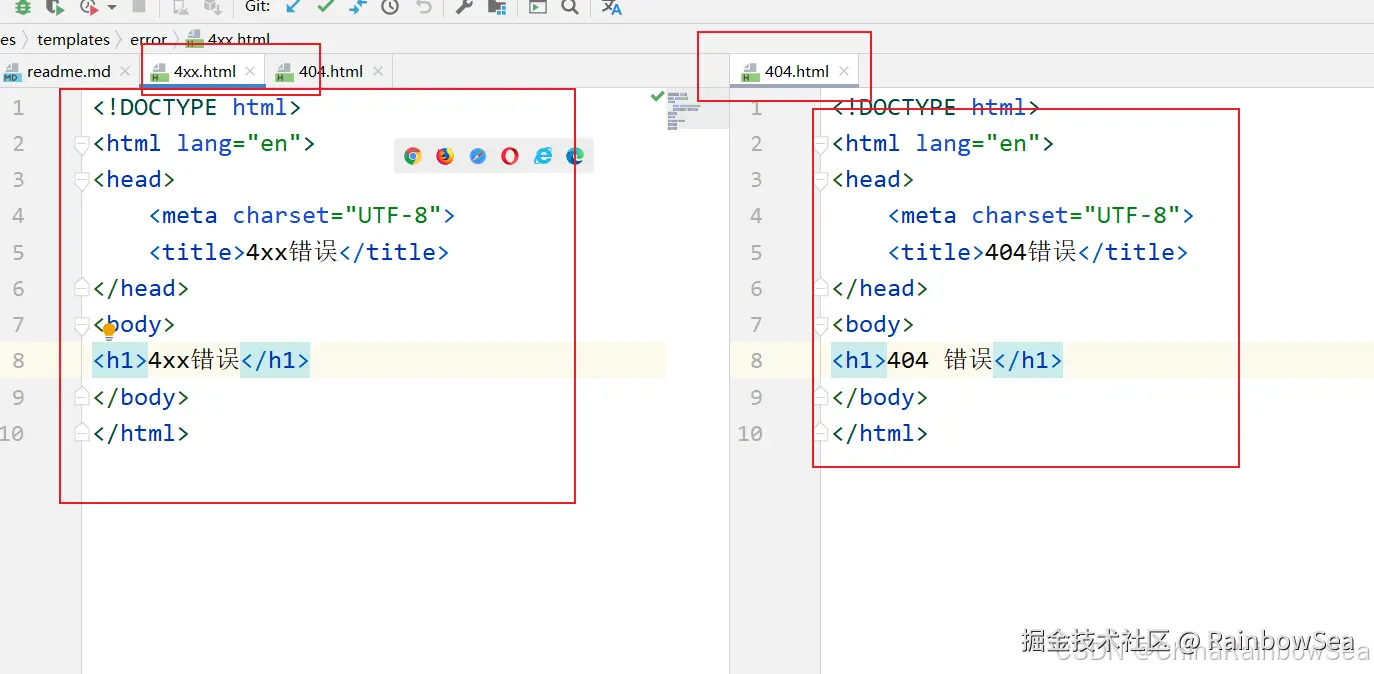Toggle fold marker at </body> line 9, left editor
This screenshot has height=674, width=1374.
tap(82, 397)
